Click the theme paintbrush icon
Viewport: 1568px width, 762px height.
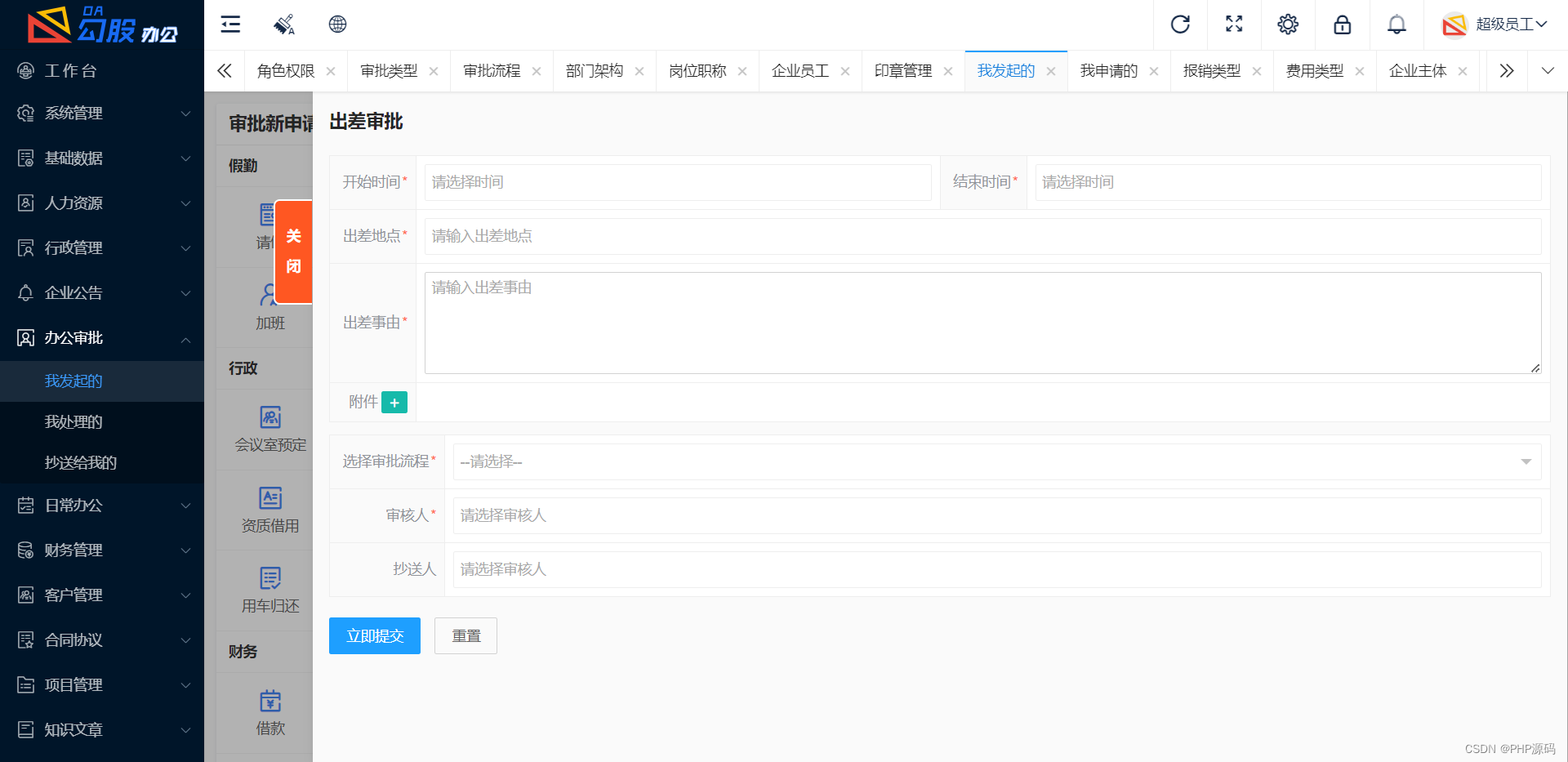point(284,25)
